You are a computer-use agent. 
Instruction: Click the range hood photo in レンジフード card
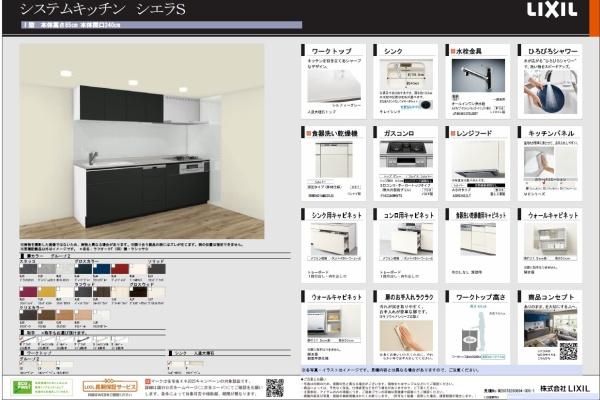478,159
